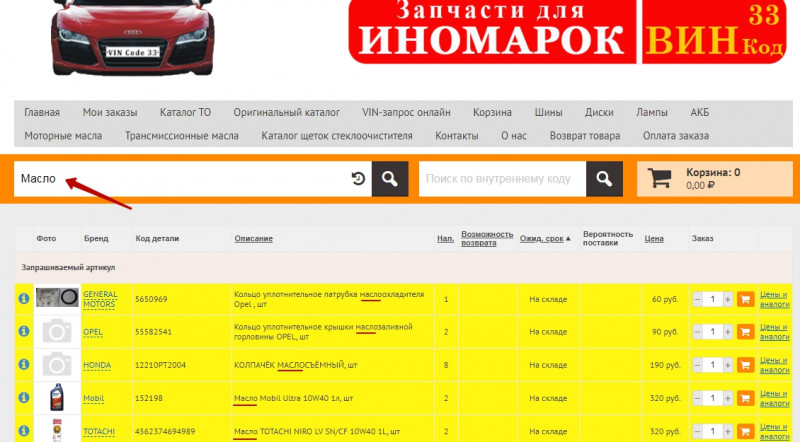Open Цены и аналоги for part 5650969
The height and width of the screenshot is (442, 800).
tap(774, 299)
